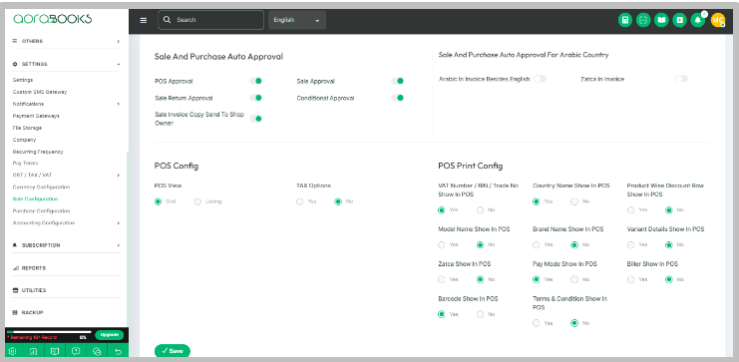Select Yes for TAX Options
The width and height of the screenshot is (739, 362).
tap(300, 202)
